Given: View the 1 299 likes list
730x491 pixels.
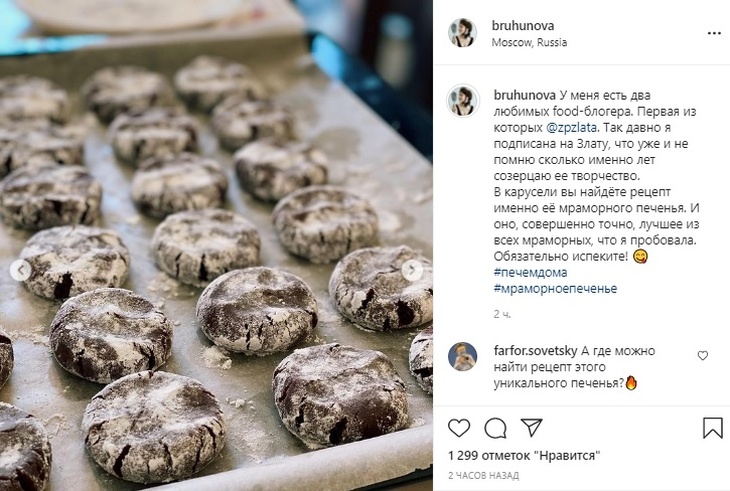Looking at the screenshot, I should (x=524, y=456).
